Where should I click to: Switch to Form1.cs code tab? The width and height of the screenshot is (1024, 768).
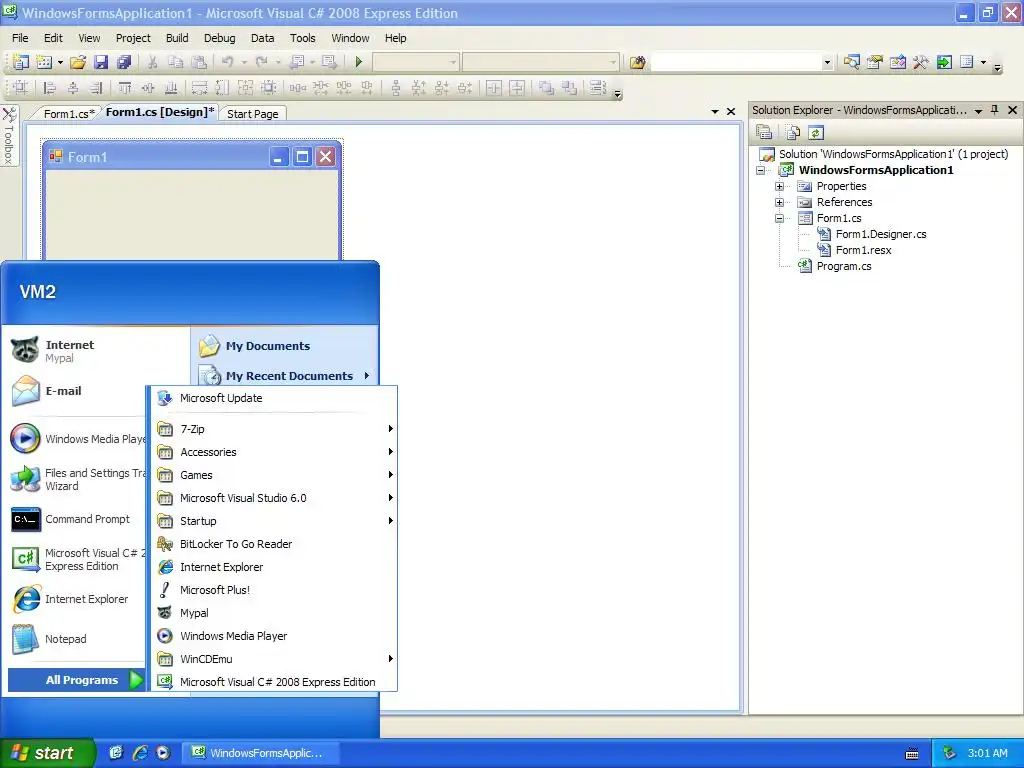[69, 114]
